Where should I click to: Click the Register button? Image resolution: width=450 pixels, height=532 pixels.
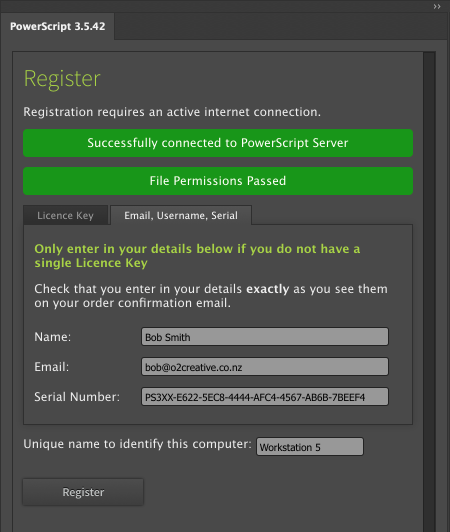(x=83, y=492)
